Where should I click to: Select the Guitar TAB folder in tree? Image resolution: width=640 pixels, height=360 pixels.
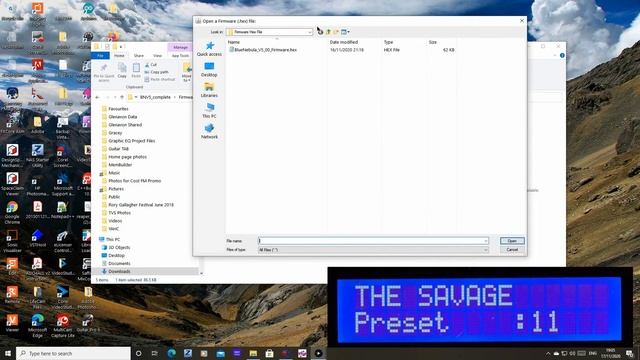pyautogui.click(x=119, y=149)
